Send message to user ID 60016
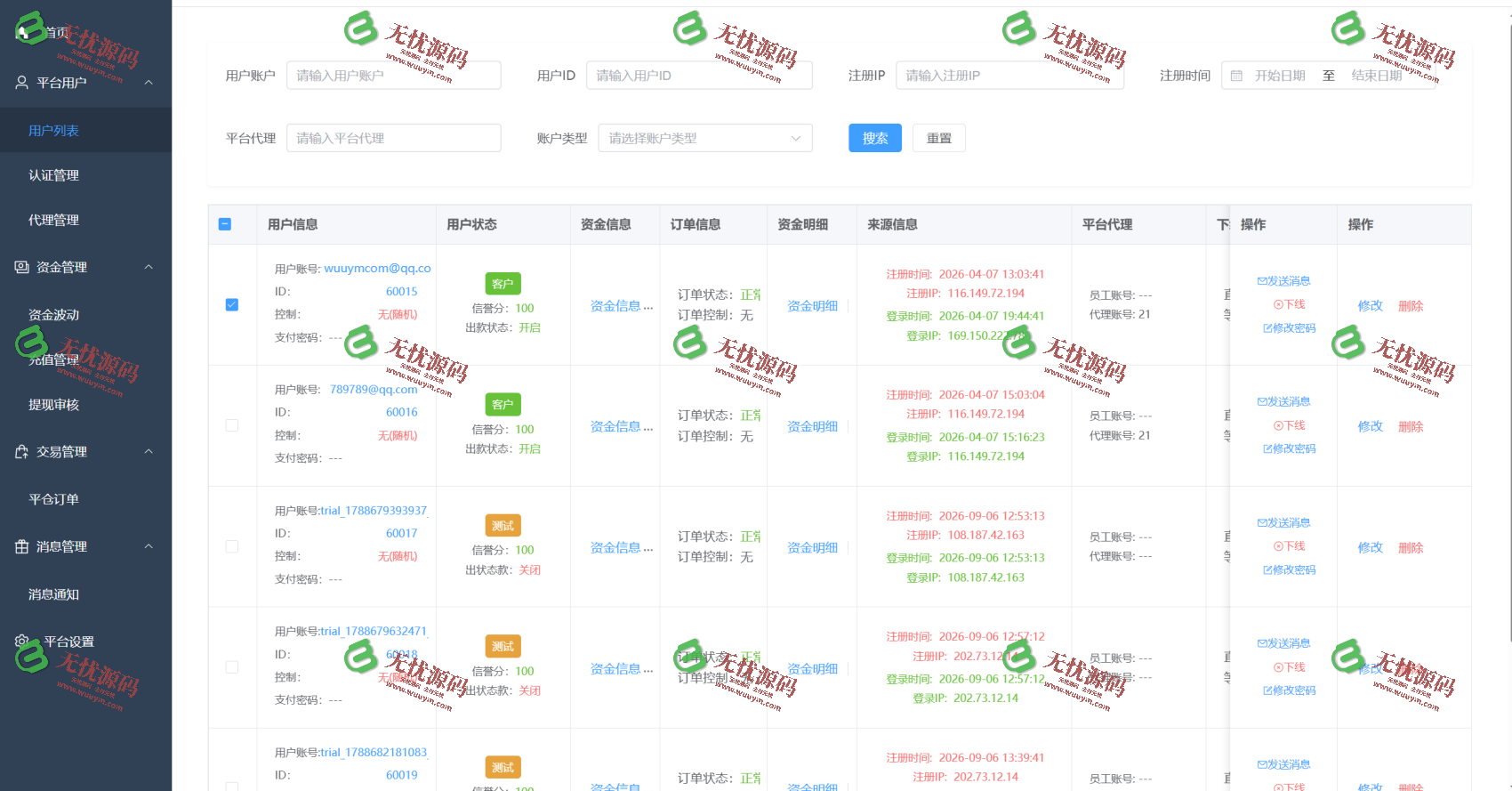Viewport: 1512px width, 791px height. click(1284, 402)
